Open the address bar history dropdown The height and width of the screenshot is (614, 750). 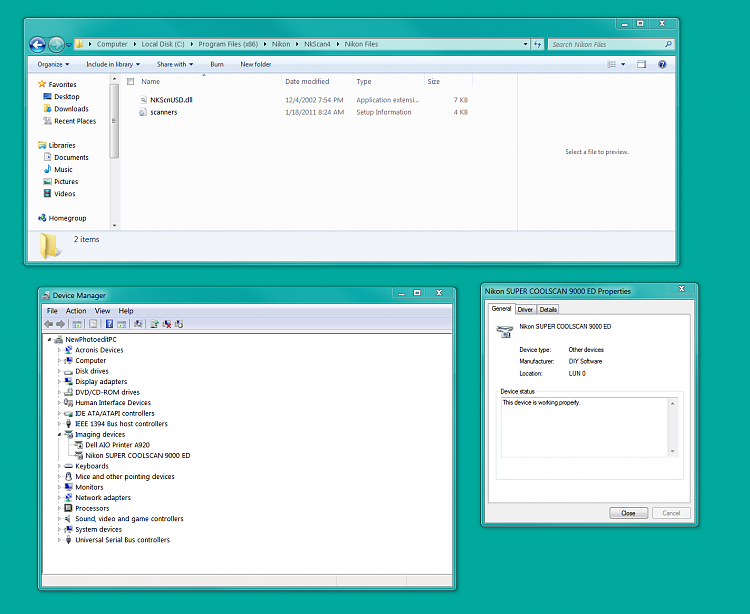[x=525, y=44]
